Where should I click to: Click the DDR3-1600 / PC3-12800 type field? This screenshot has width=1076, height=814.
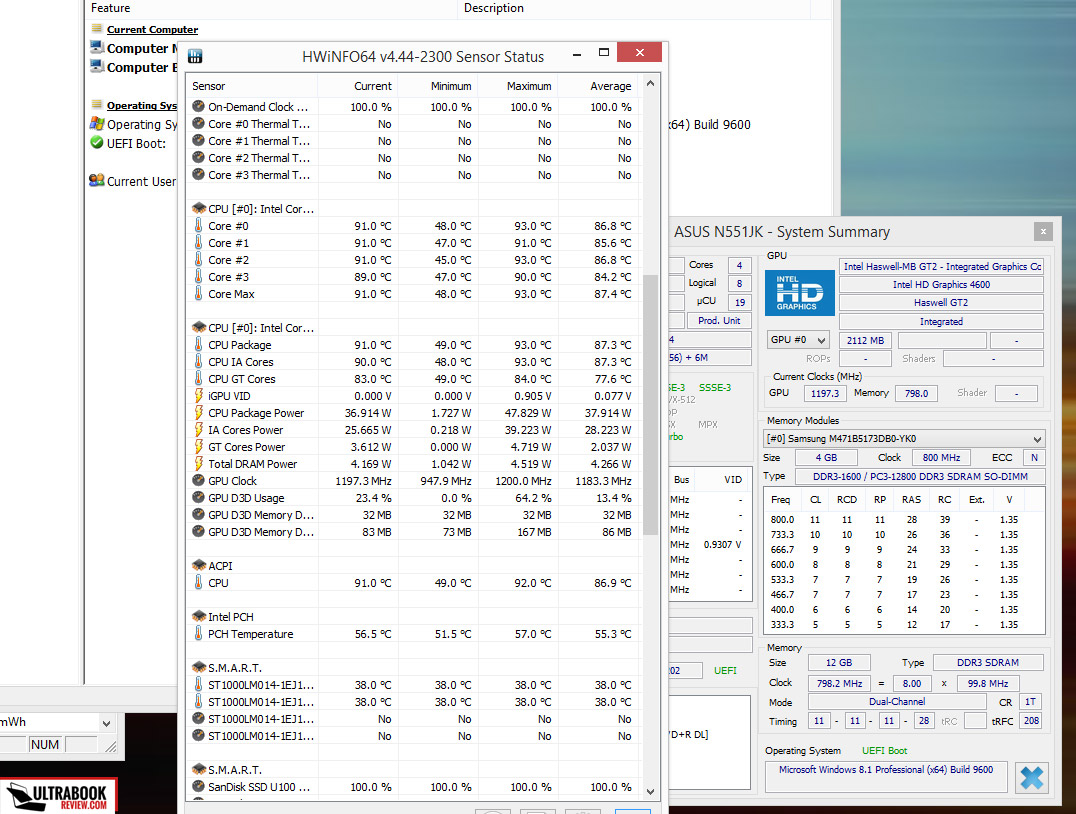click(920, 476)
